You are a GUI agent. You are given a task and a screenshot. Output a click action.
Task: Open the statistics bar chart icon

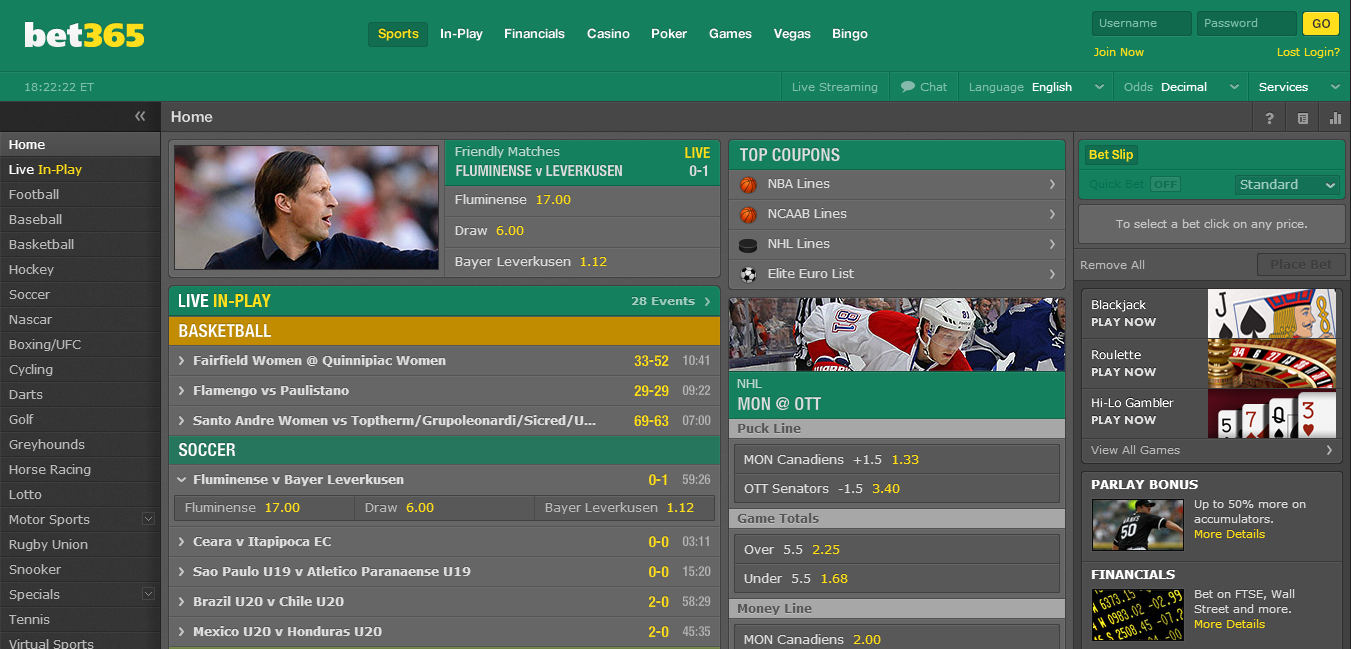[1335, 118]
